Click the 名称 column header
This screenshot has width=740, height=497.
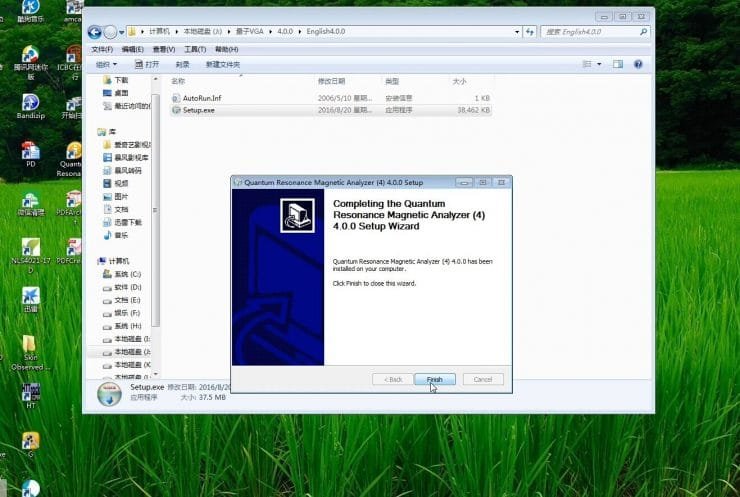click(178, 81)
